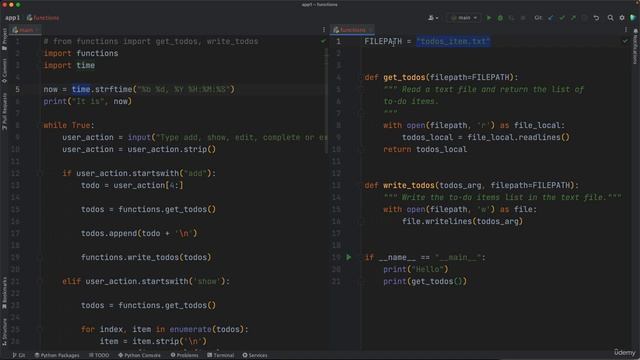Click the rollback undo arrow icon
The width and height of the screenshot is (640, 360).
click(596, 18)
